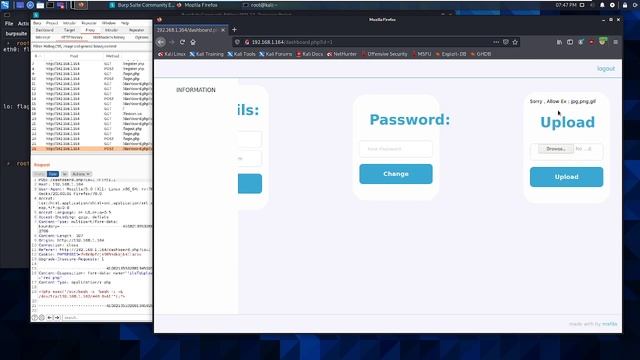Switch to Burp Target tab

pyautogui.click(x=69, y=30)
